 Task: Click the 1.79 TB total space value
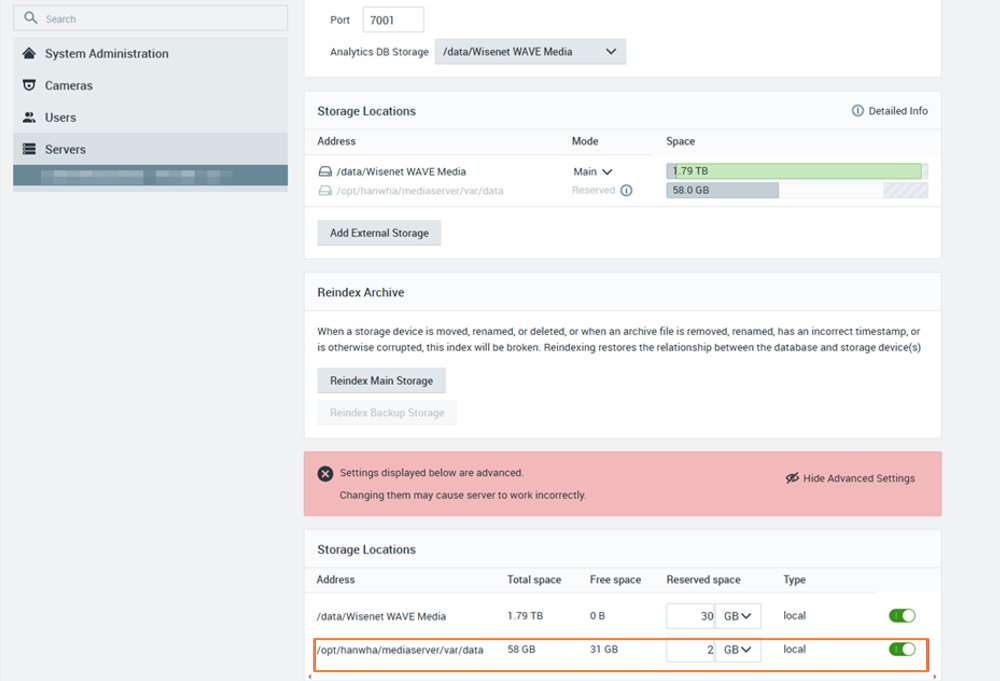pos(525,616)
